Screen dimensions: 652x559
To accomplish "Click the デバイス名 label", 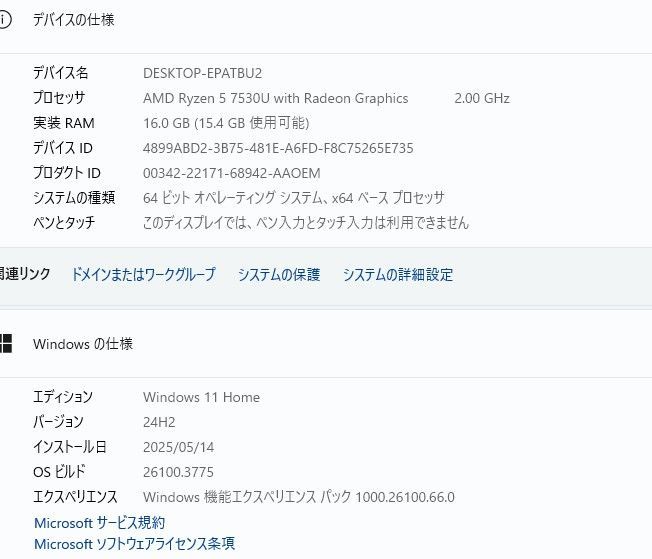I will click(61, 73).
